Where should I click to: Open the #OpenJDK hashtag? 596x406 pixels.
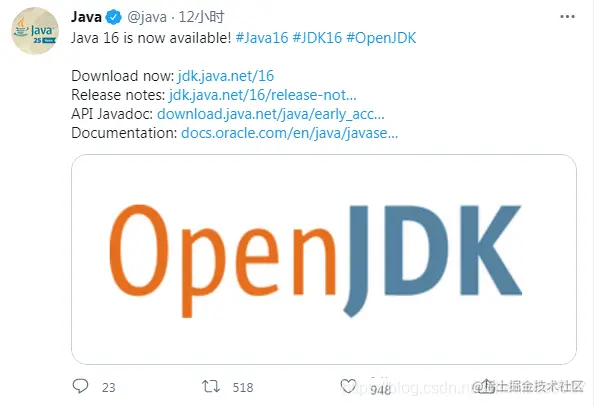(x=381, y=38)
